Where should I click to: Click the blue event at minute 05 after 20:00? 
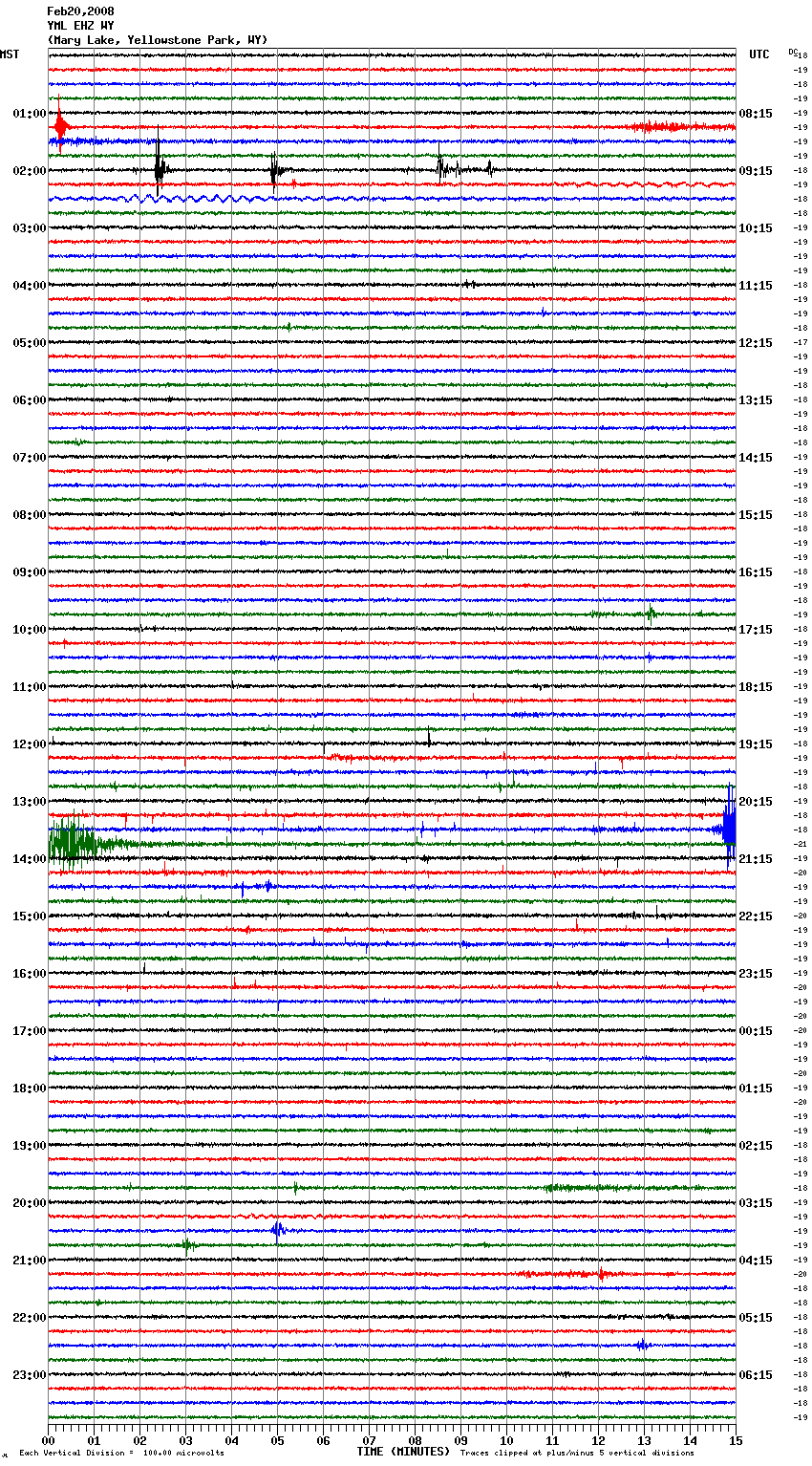point(278,1230)
